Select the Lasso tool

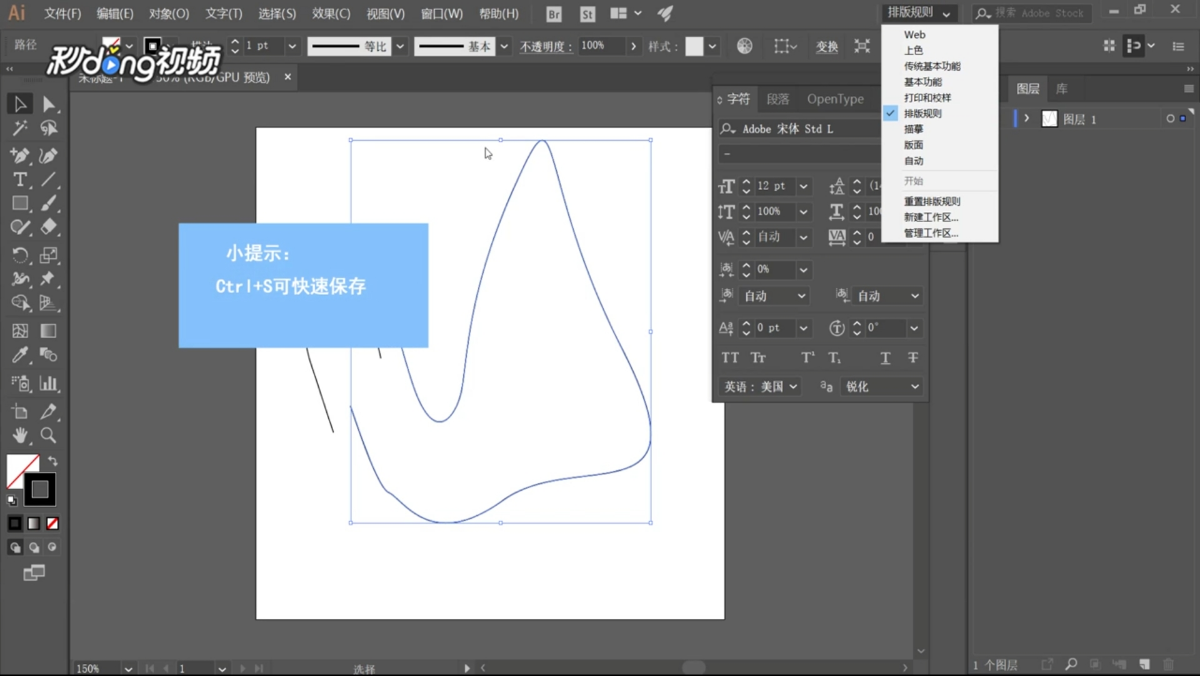pos(49,128)
